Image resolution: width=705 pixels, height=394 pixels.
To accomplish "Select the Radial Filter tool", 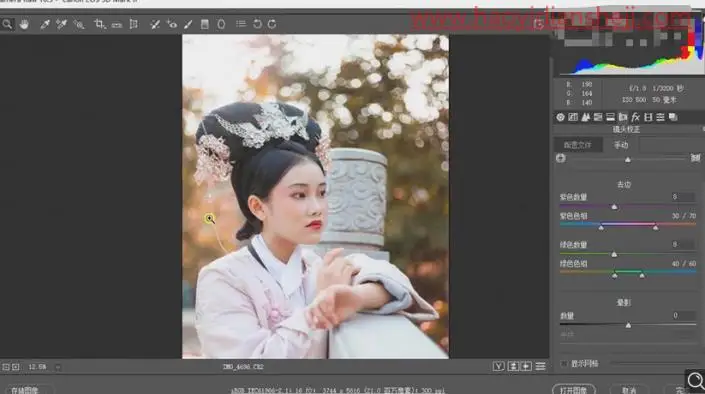I will point(221,24).
